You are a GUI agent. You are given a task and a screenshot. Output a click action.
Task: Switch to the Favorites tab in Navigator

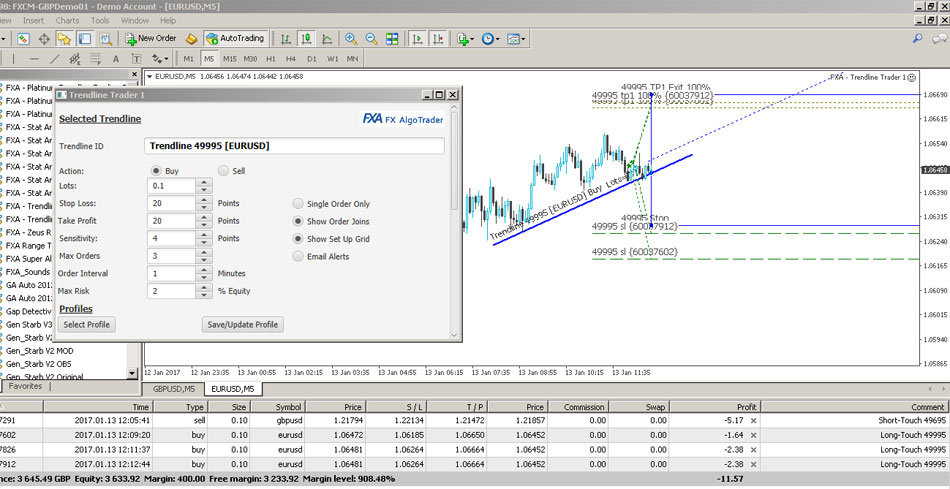coord(25,386)
